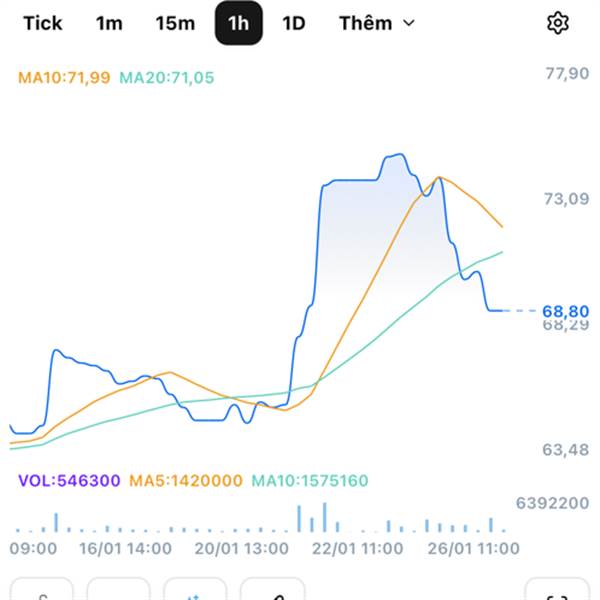Click the third bottom toolbar button with sparkle
This screenshot has height=600, width=600.
click(195, 591)
